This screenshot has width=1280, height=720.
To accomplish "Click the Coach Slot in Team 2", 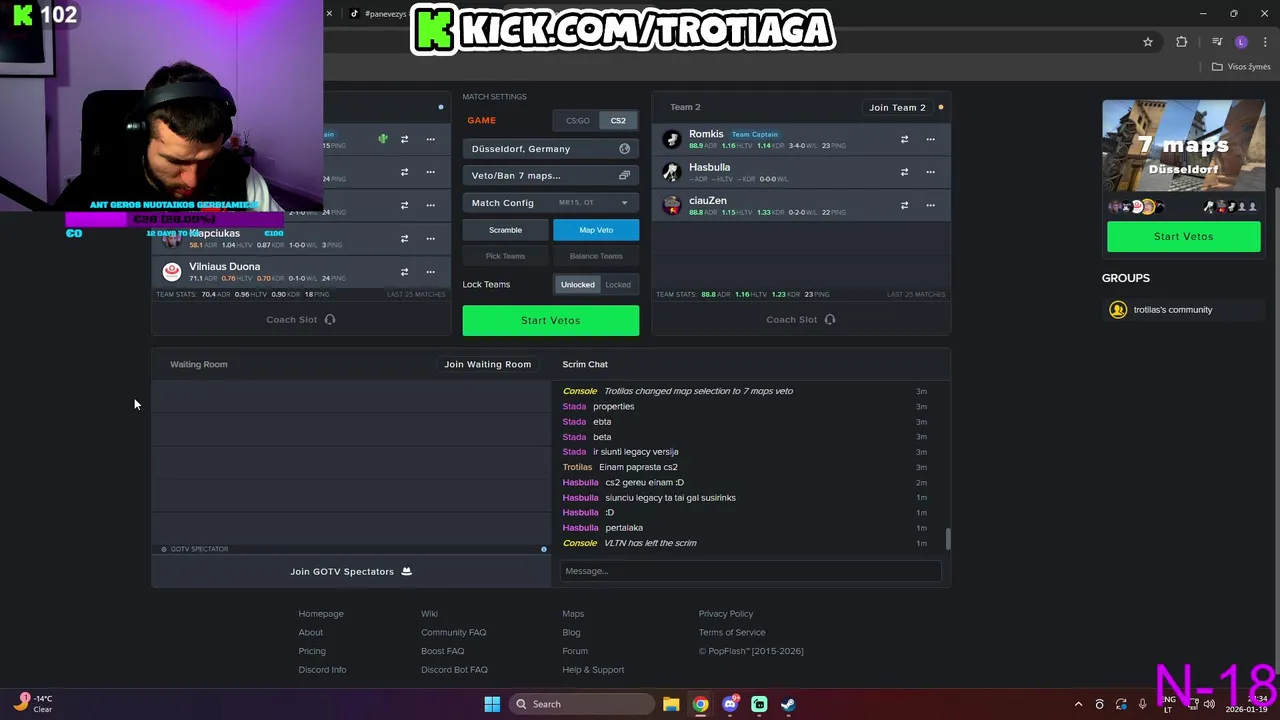I will (801, 320).
